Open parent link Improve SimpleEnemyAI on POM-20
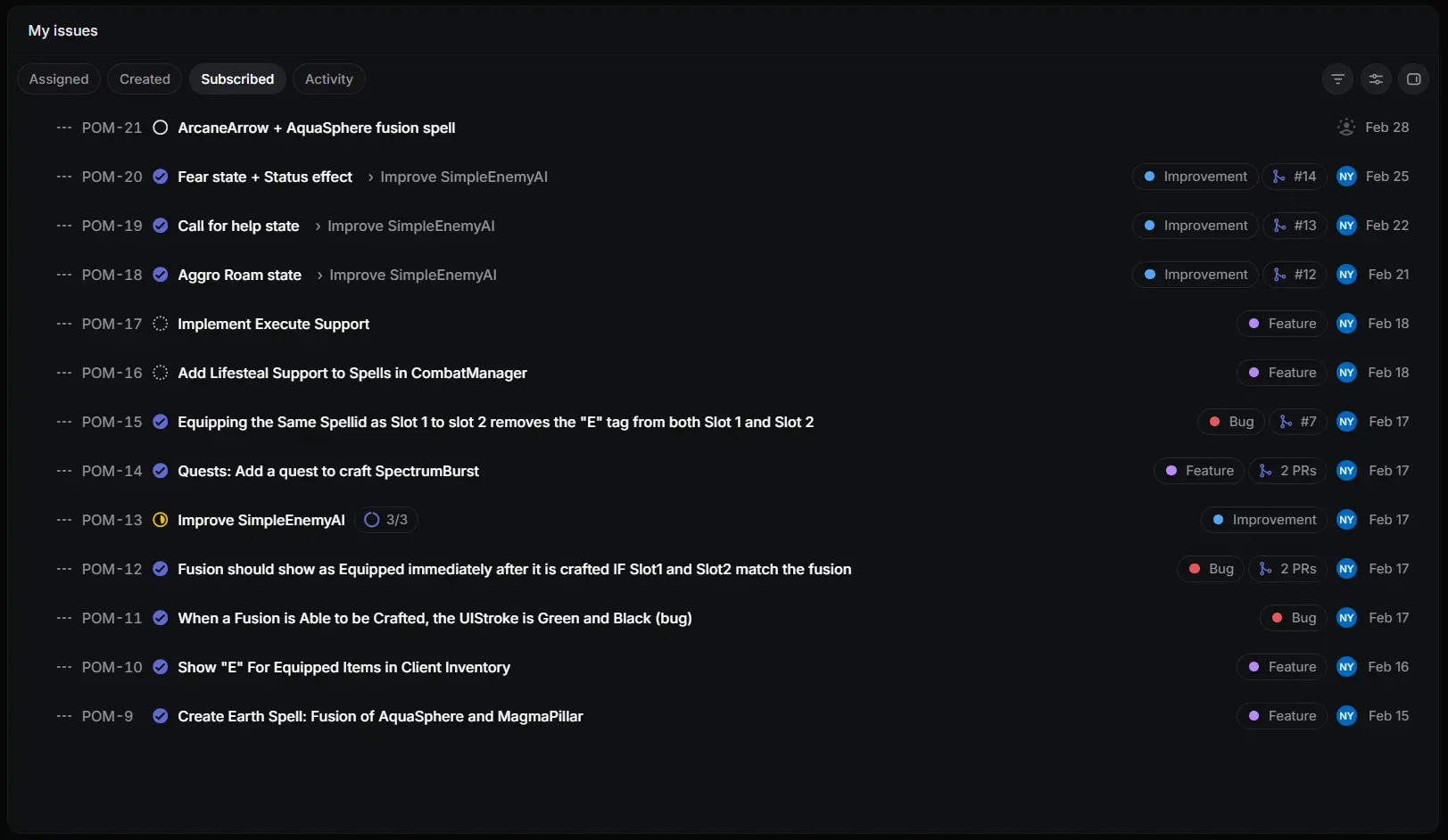 click(464, 177)
